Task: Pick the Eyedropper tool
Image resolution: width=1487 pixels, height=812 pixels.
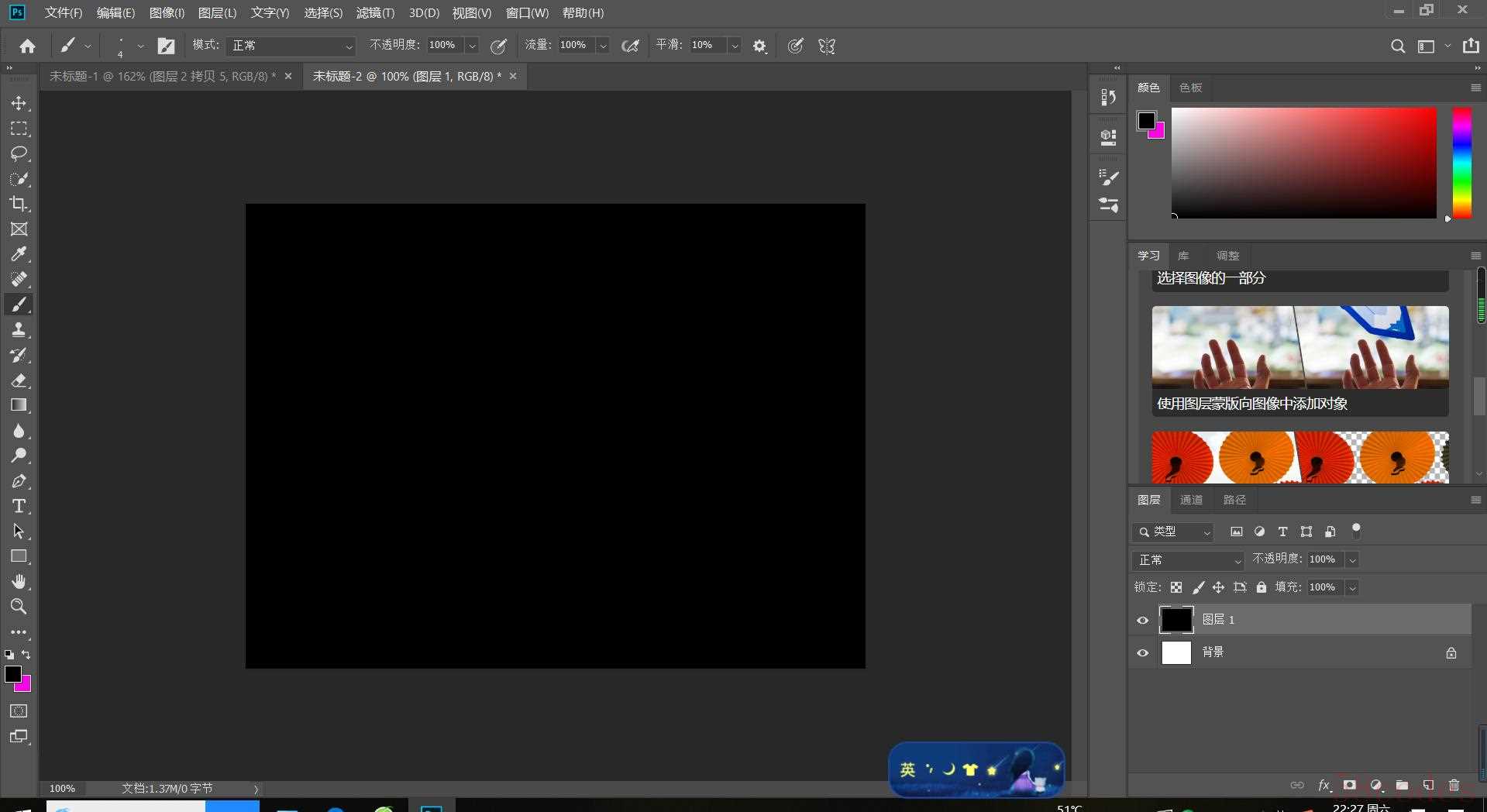Action: pos(19,254)
